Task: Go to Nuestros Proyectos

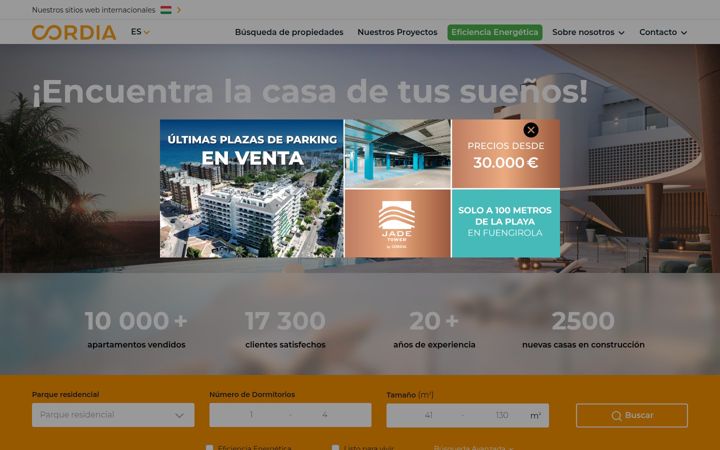Action: pos(397,32)
